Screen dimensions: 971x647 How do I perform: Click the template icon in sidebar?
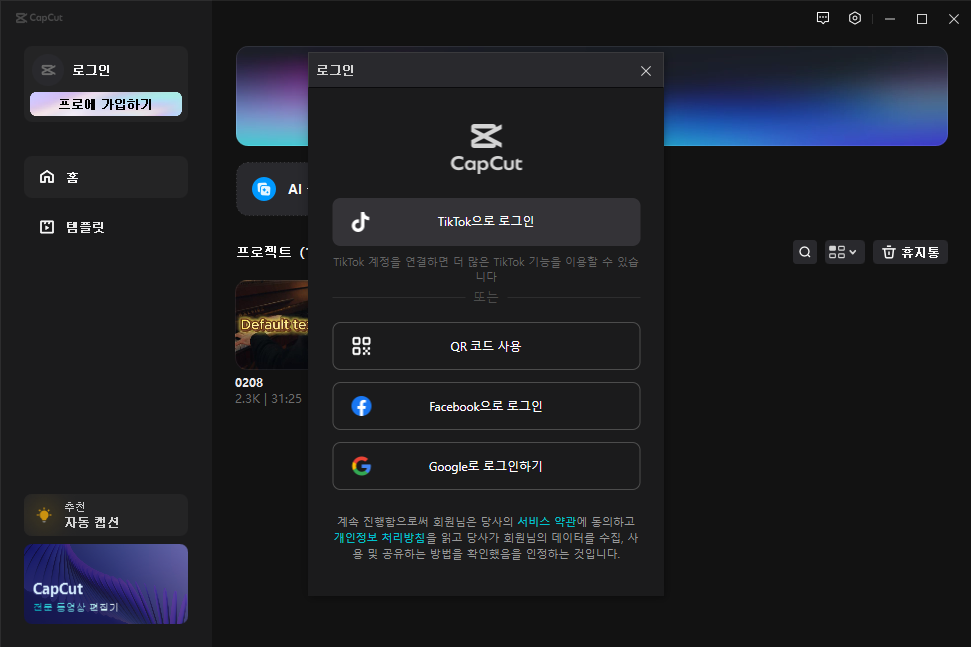click(47, 227)
